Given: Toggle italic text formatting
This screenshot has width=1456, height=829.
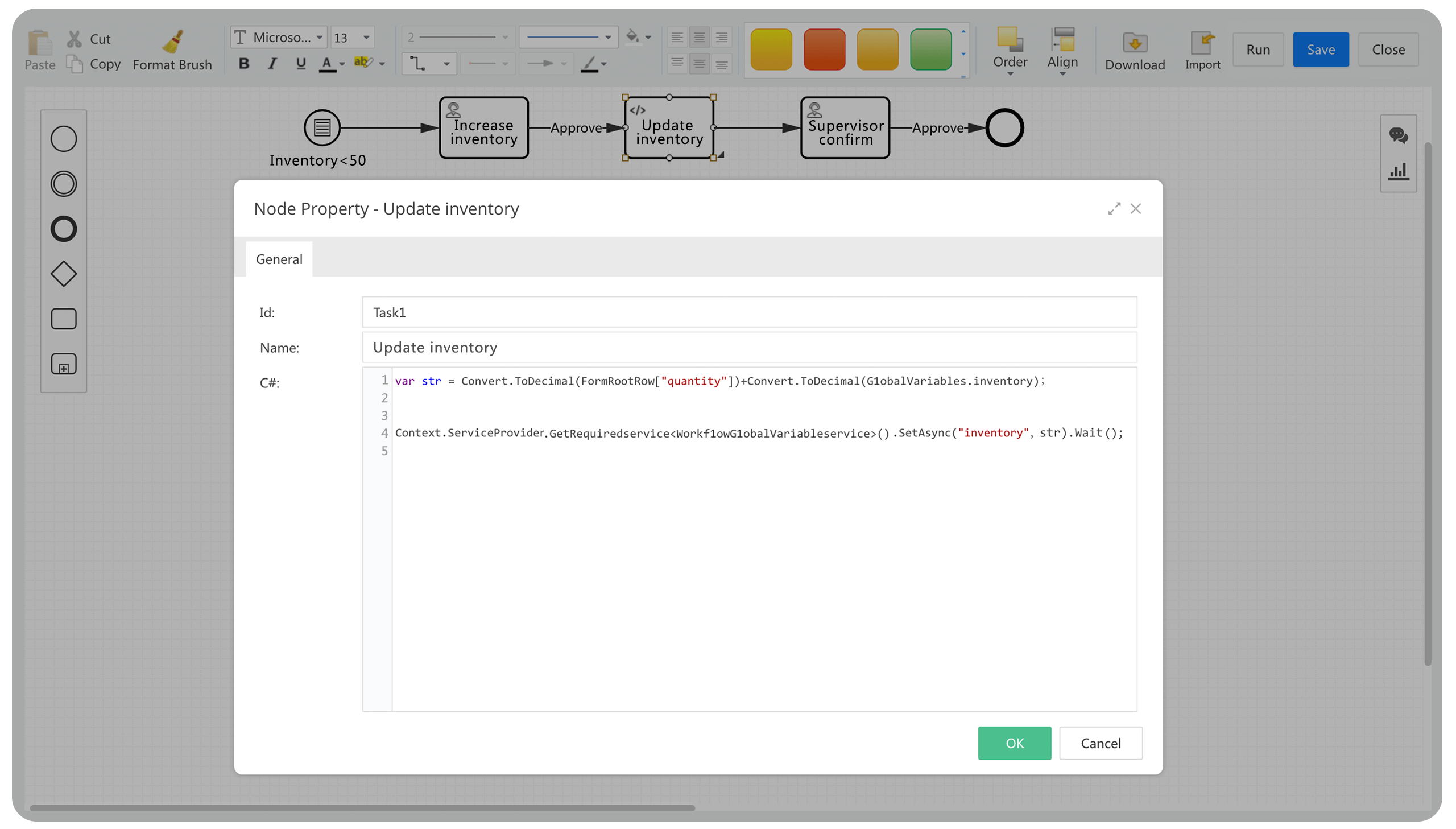Looking at the screenshot, I should coord(272,64).
